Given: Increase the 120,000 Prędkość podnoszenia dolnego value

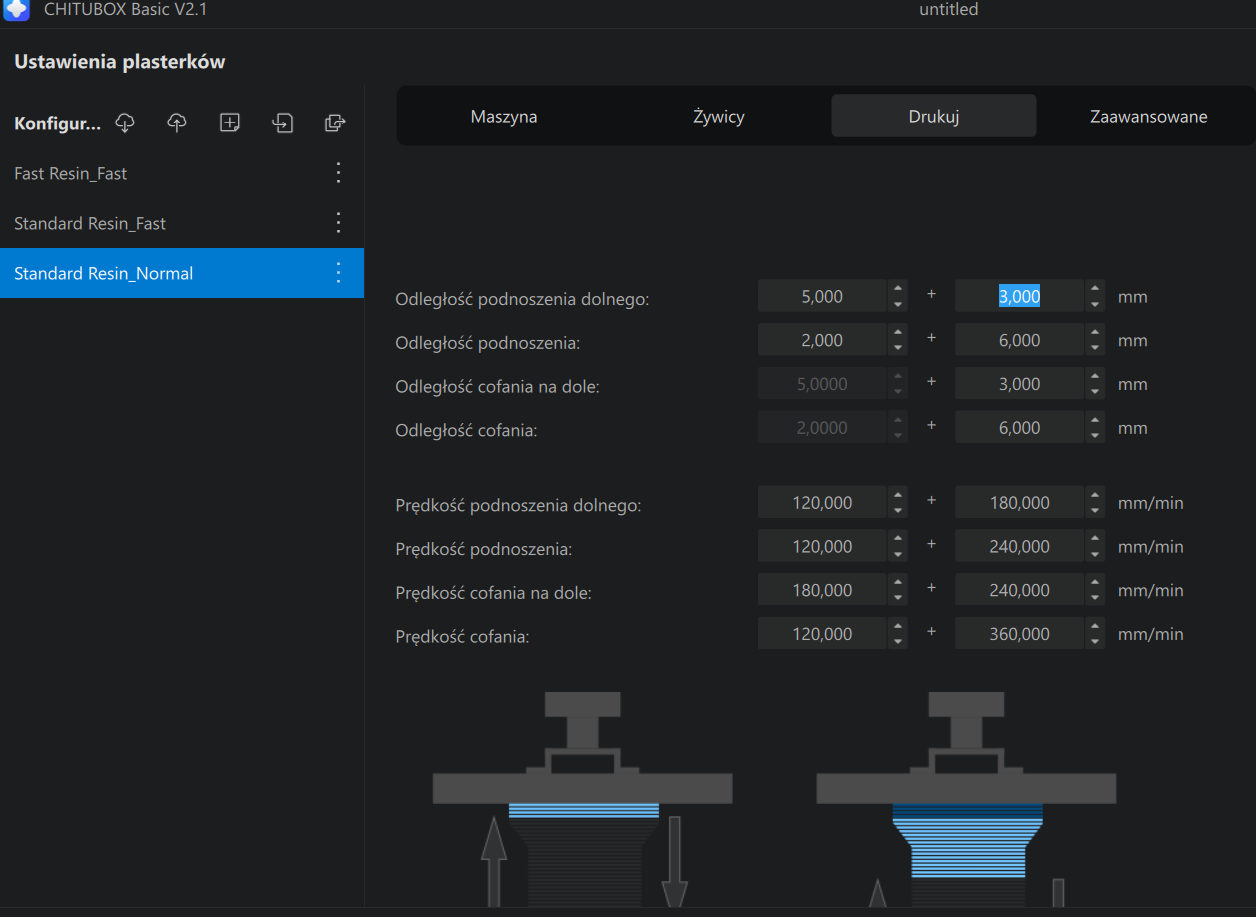Looking at the screenshot, I should 898,495.
